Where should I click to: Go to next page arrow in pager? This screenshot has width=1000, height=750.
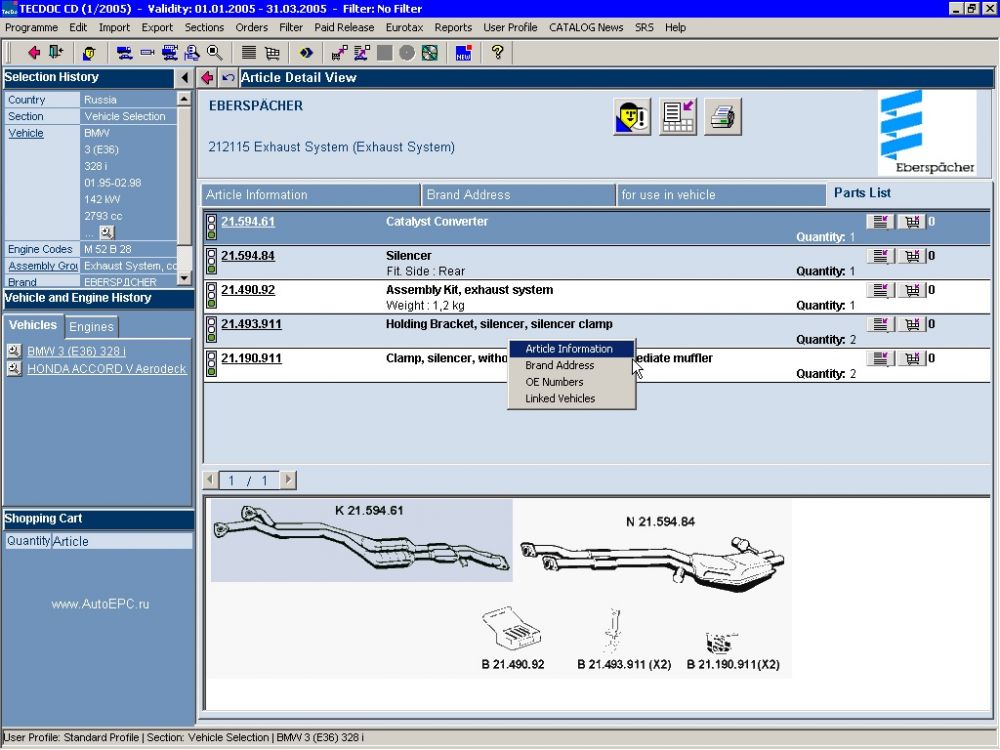pyautogui.click(x=288, y=480)
